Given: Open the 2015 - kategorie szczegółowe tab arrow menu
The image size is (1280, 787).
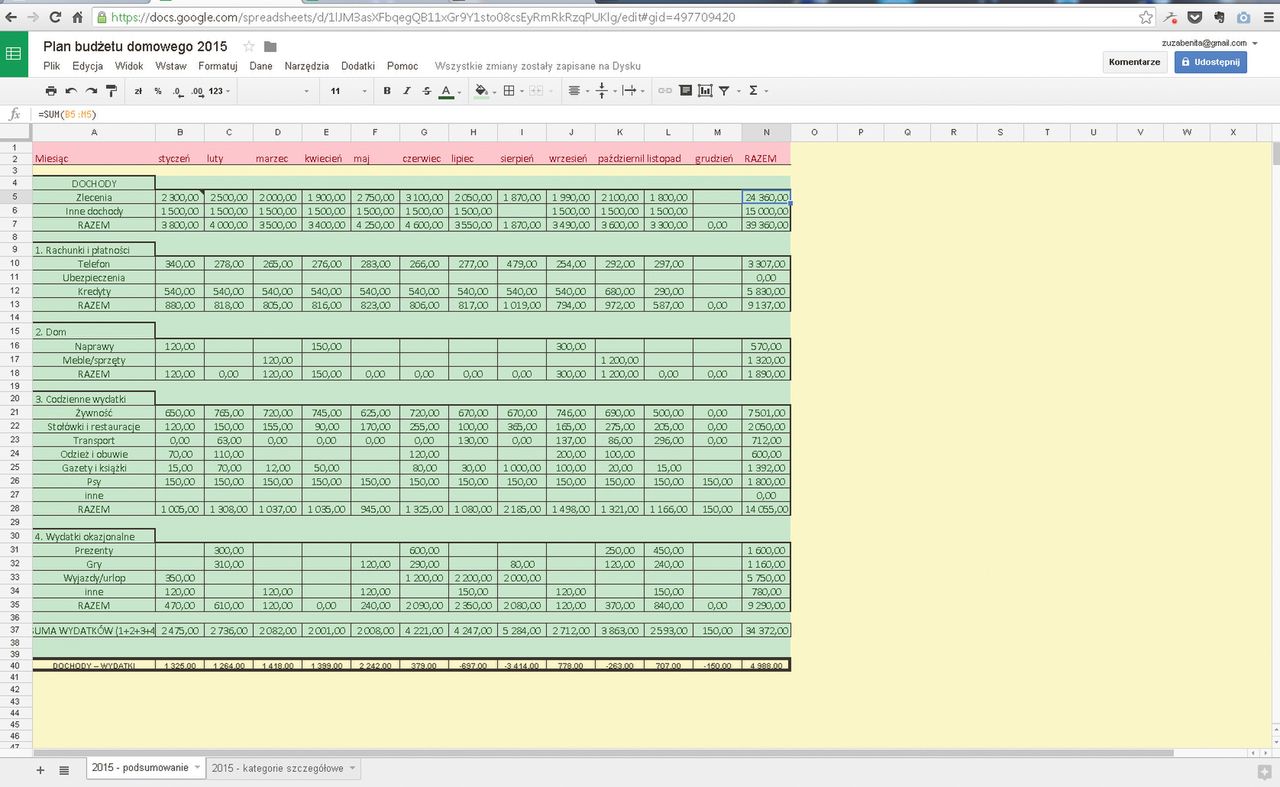Looking at the screenshot, I should coord(353,768).
